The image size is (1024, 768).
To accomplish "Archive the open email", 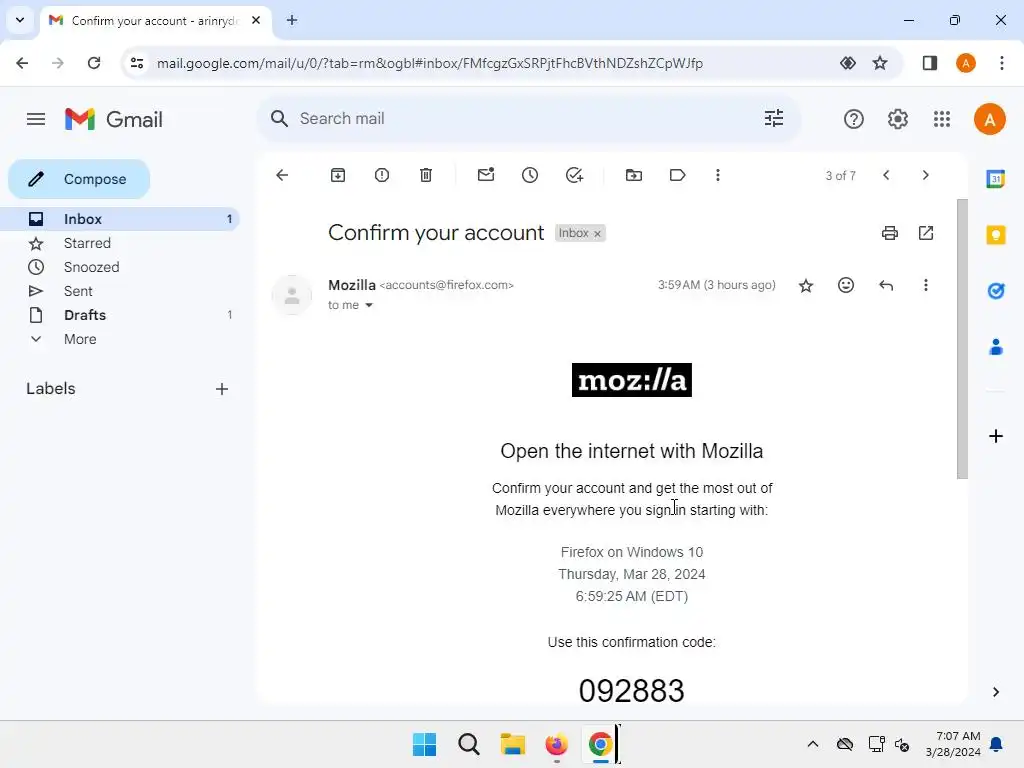I will (x=338, y=175).
